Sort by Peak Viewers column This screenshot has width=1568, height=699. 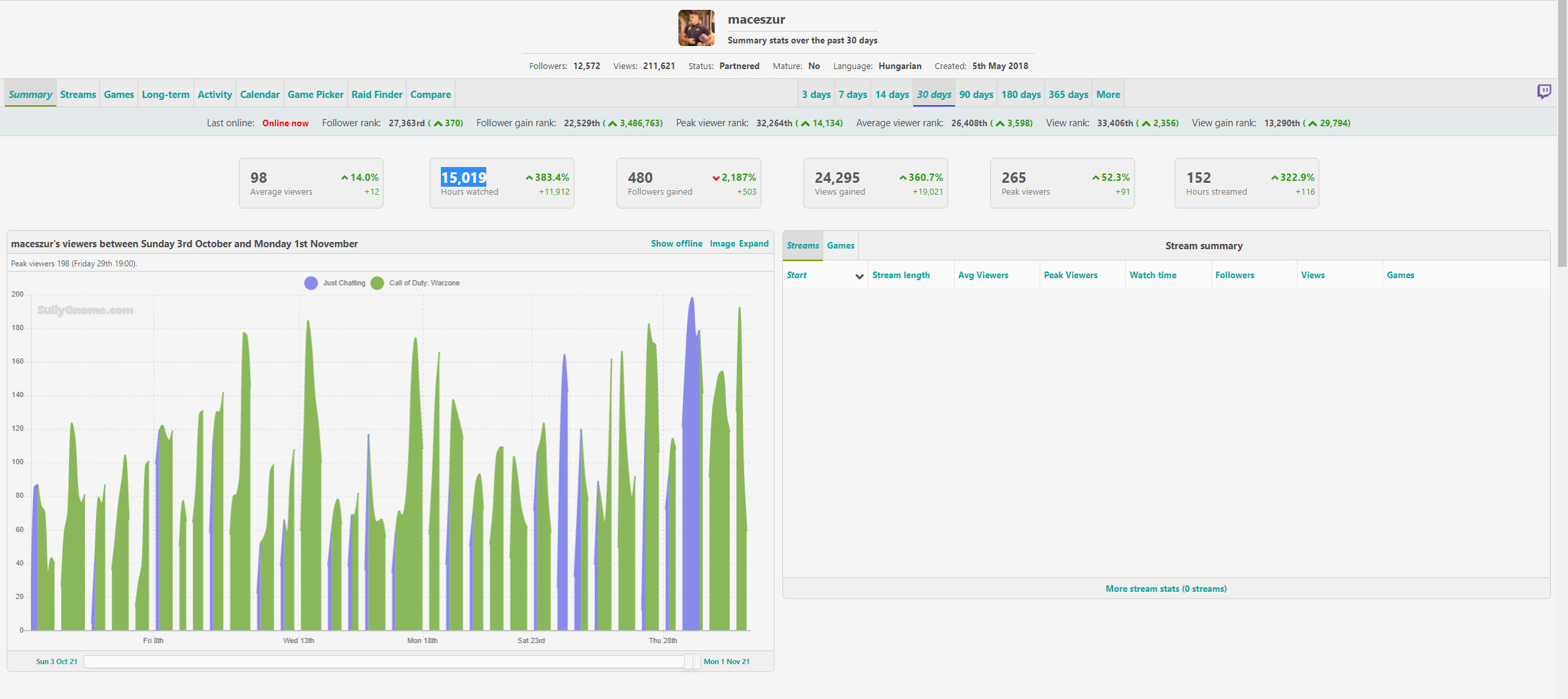coord(1070,276)
